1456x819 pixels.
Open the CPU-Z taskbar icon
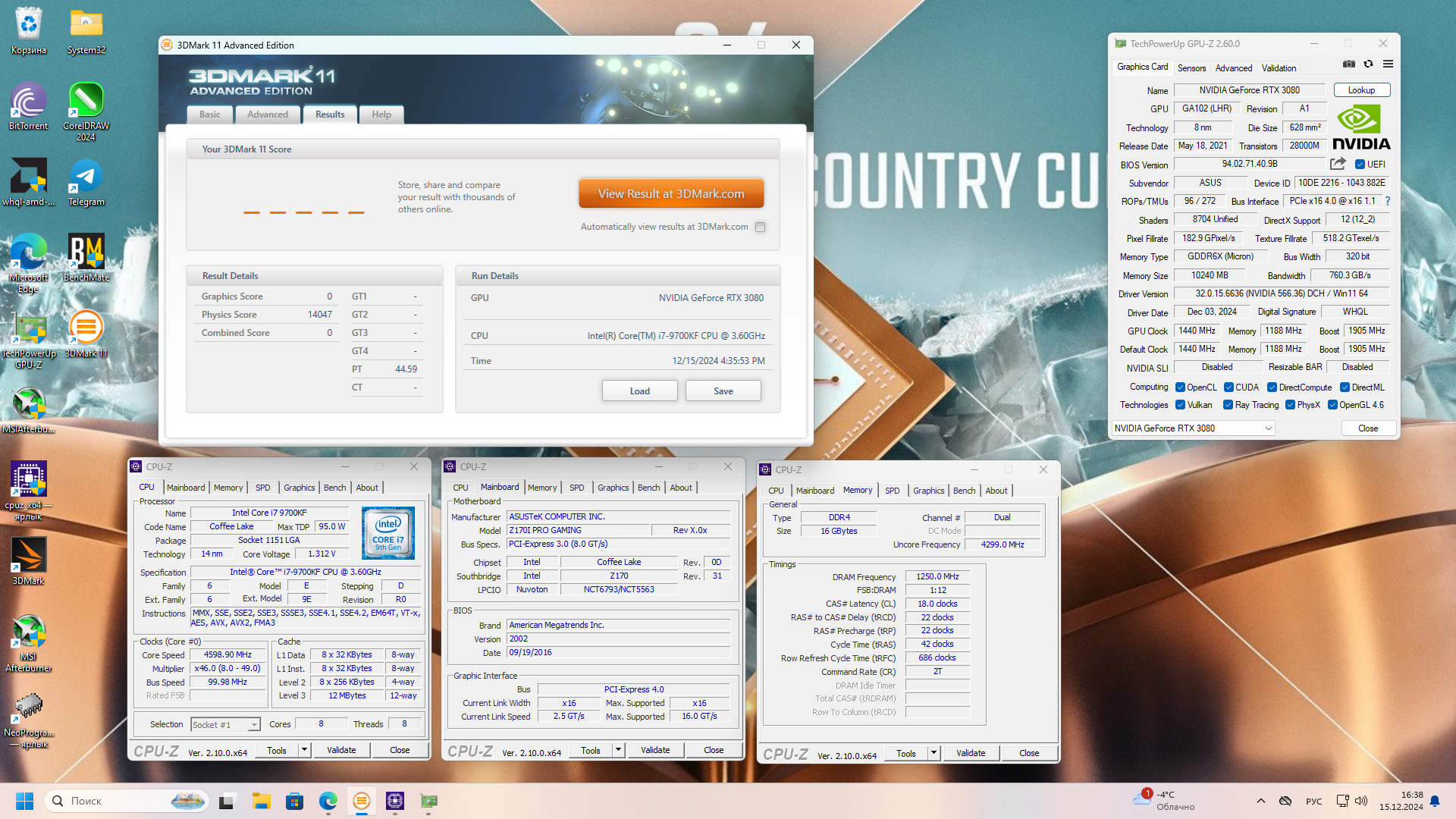(395, 801)
